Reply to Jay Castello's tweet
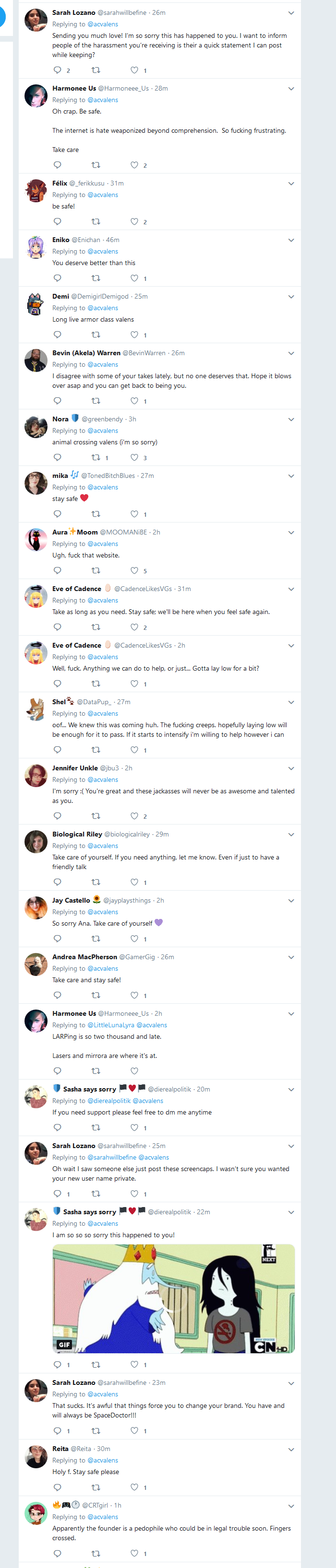The height and width of the screenshot is (1568, 336). pyautogui.click(x=57, y=939)
